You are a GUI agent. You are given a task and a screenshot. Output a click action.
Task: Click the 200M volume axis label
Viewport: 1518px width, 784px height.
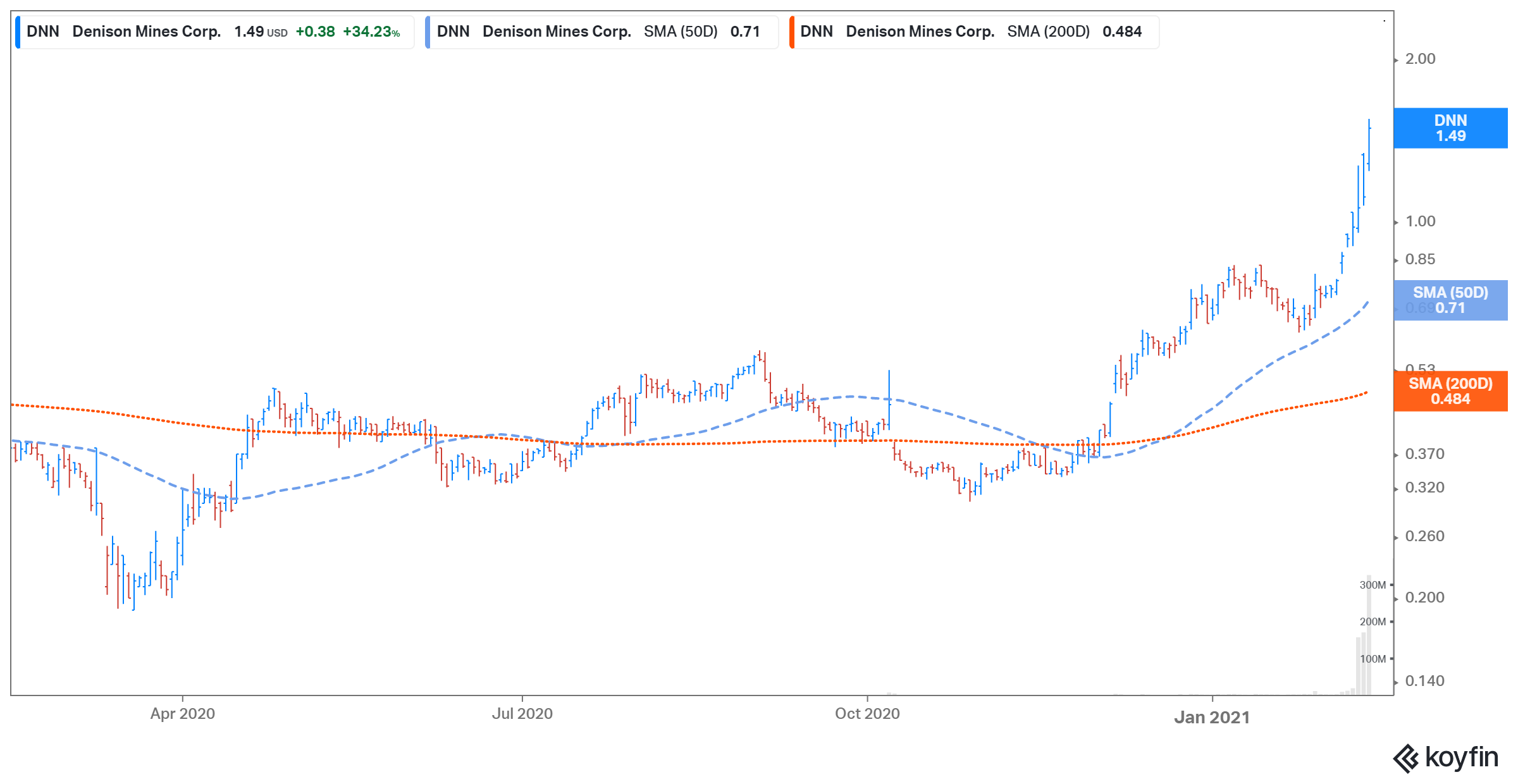point(1373,622)
